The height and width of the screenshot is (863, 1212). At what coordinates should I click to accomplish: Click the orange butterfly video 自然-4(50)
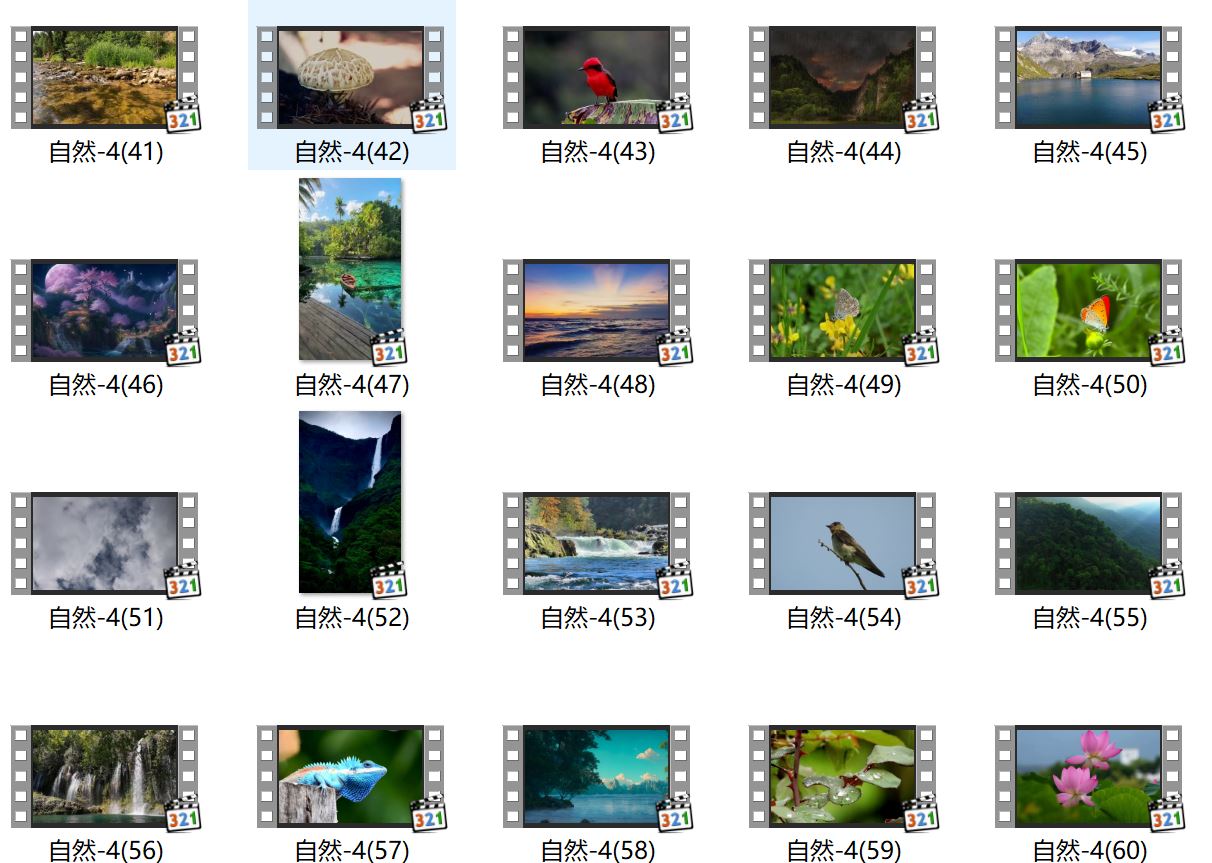(x=1088, y=311)
